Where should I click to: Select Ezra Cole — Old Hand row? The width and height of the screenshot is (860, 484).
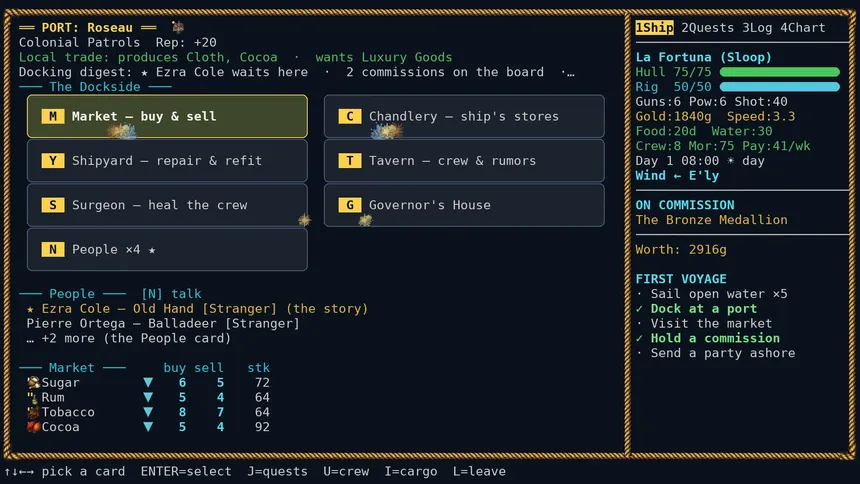(x=197, y=309)
